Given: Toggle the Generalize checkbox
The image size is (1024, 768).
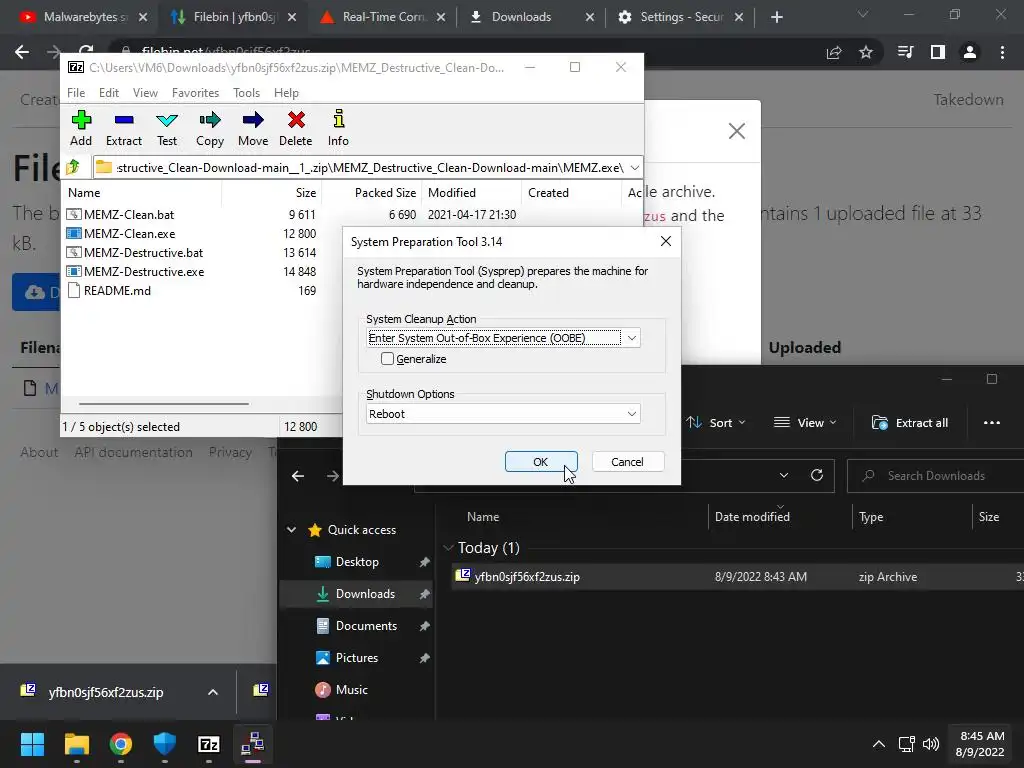Looking at the screenshot, I should 387,359.
